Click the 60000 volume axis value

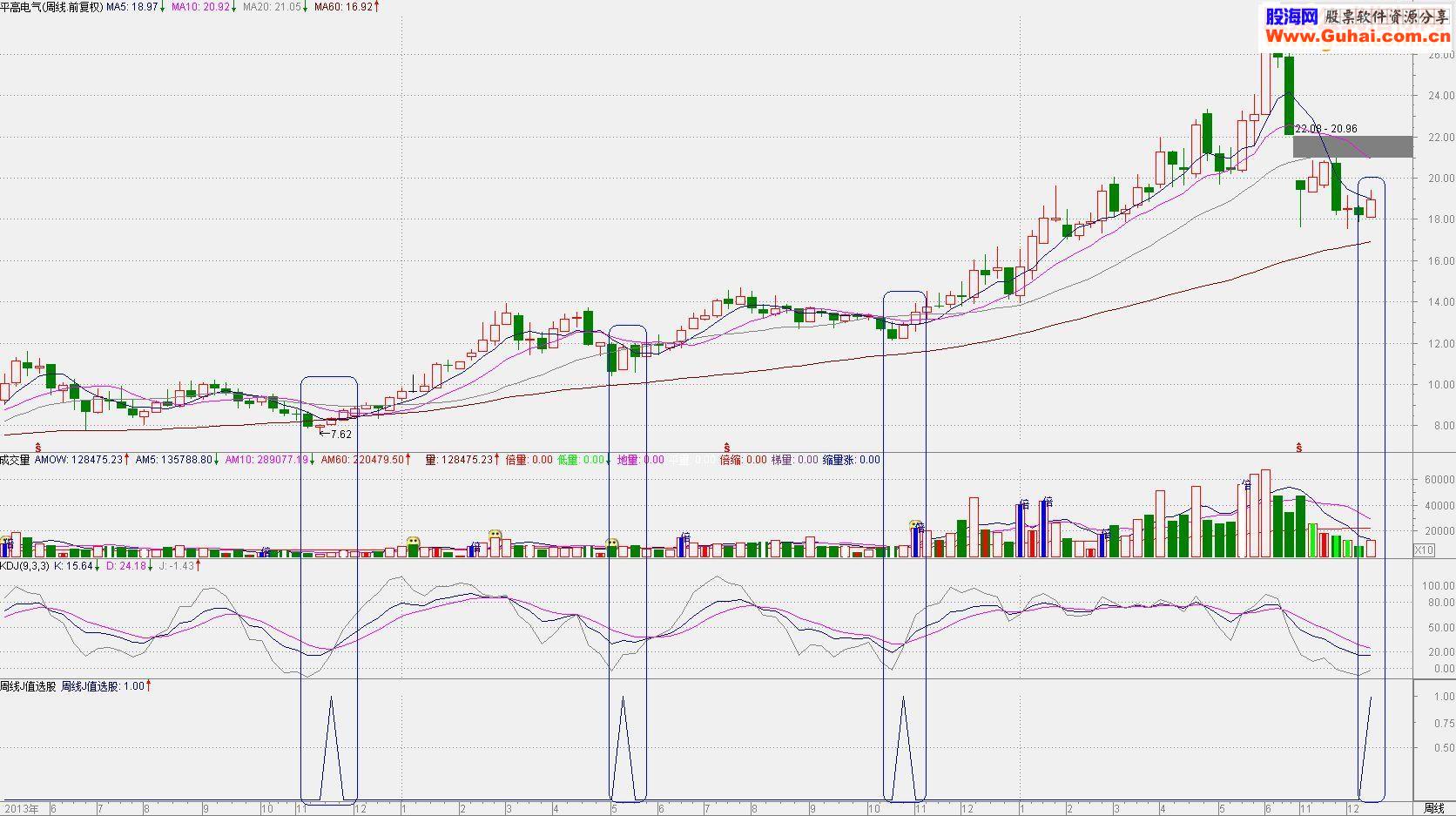(x=1439, y=480)
